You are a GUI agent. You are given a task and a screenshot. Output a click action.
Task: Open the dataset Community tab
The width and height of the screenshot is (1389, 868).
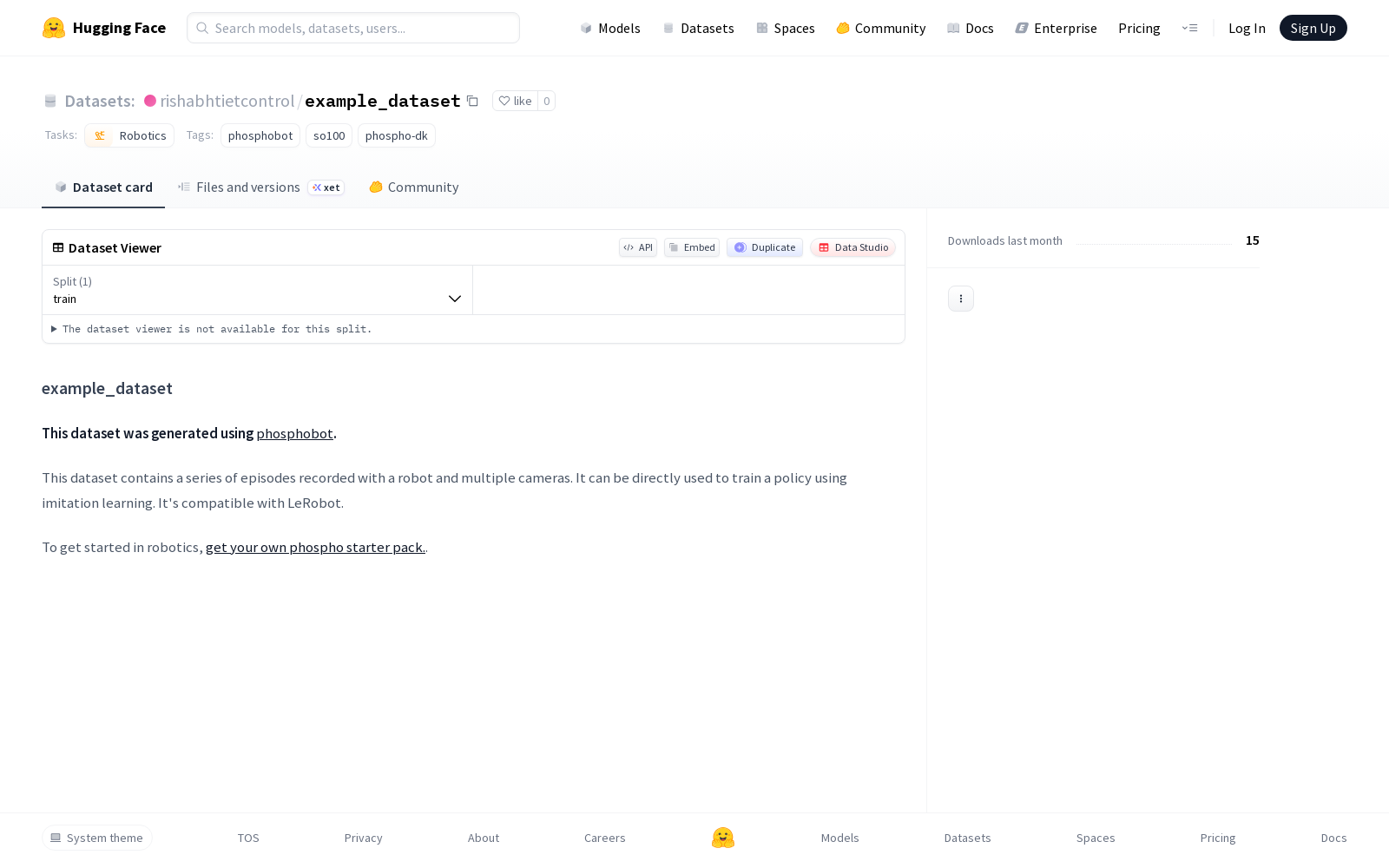pyautogui.click(x=413, y=187)
